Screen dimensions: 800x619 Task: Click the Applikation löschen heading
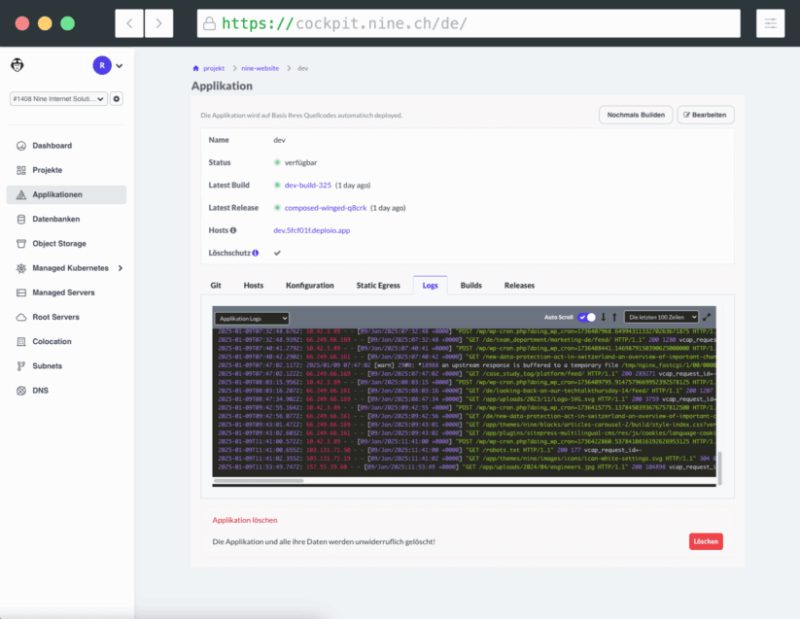click(245, 520)
